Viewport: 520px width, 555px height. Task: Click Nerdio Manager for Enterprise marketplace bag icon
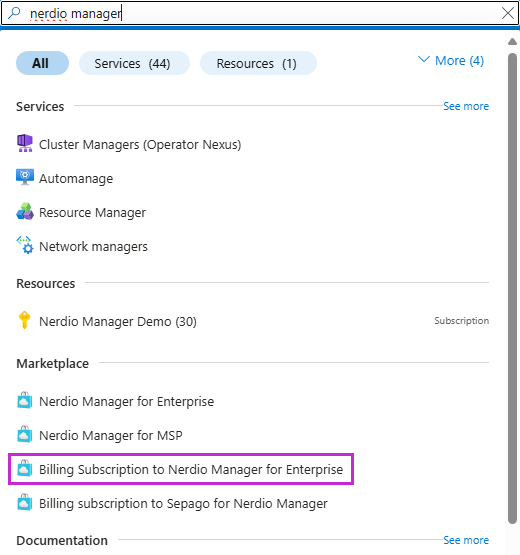click(25, 400)
